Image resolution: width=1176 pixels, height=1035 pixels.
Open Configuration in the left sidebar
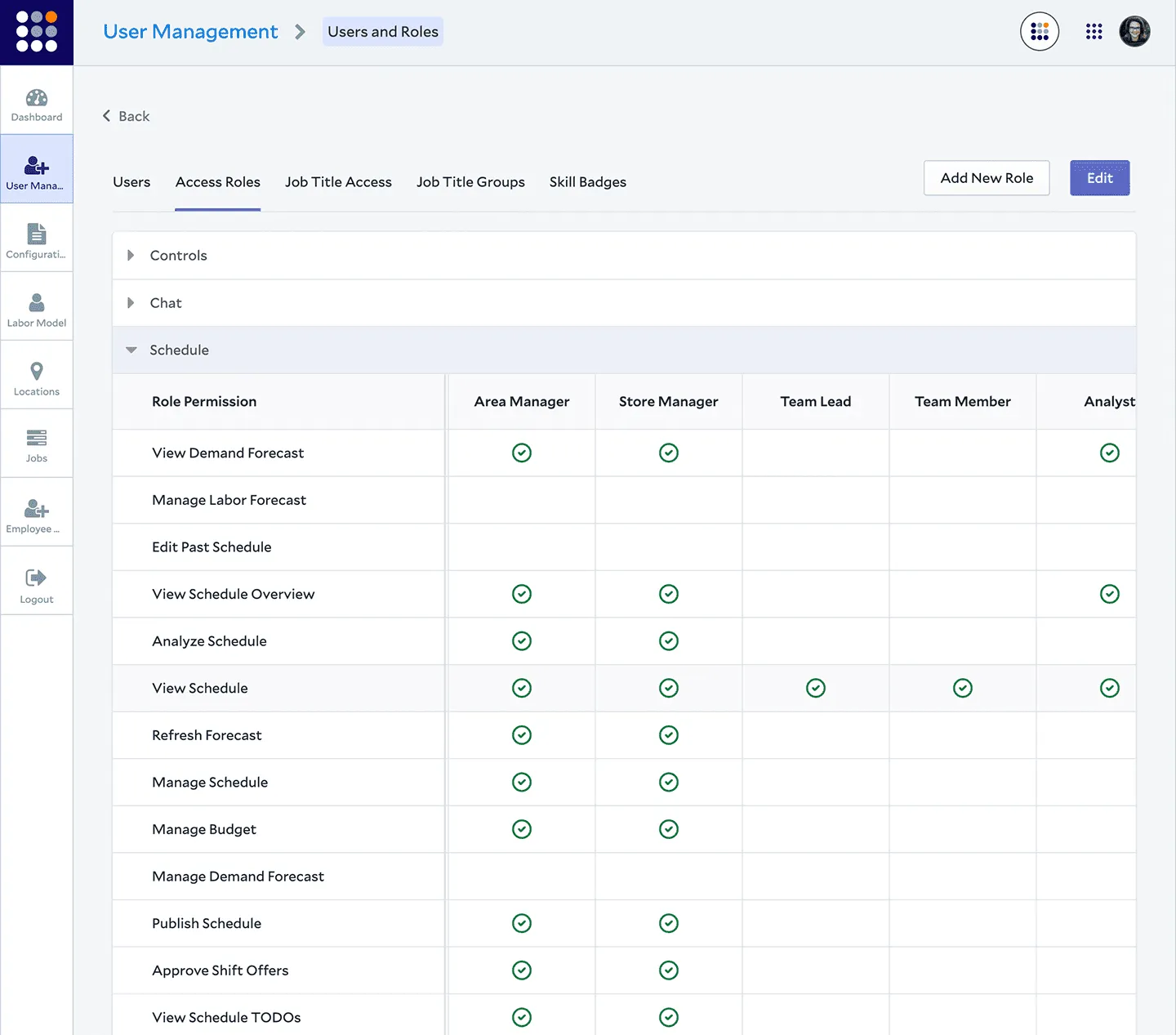(x=37, y=239)
